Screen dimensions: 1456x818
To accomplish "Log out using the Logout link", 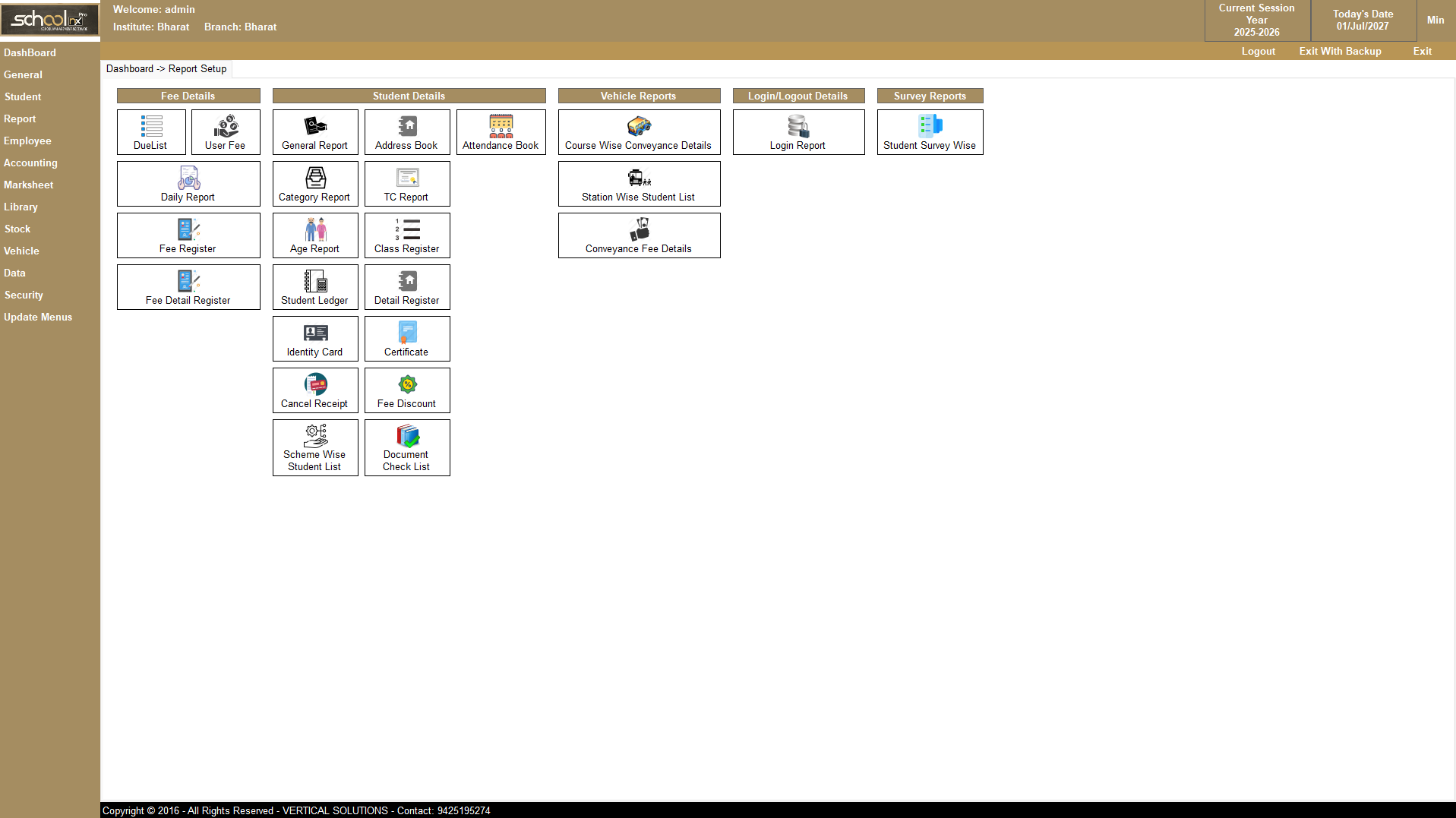I will tap(1259, 51).
